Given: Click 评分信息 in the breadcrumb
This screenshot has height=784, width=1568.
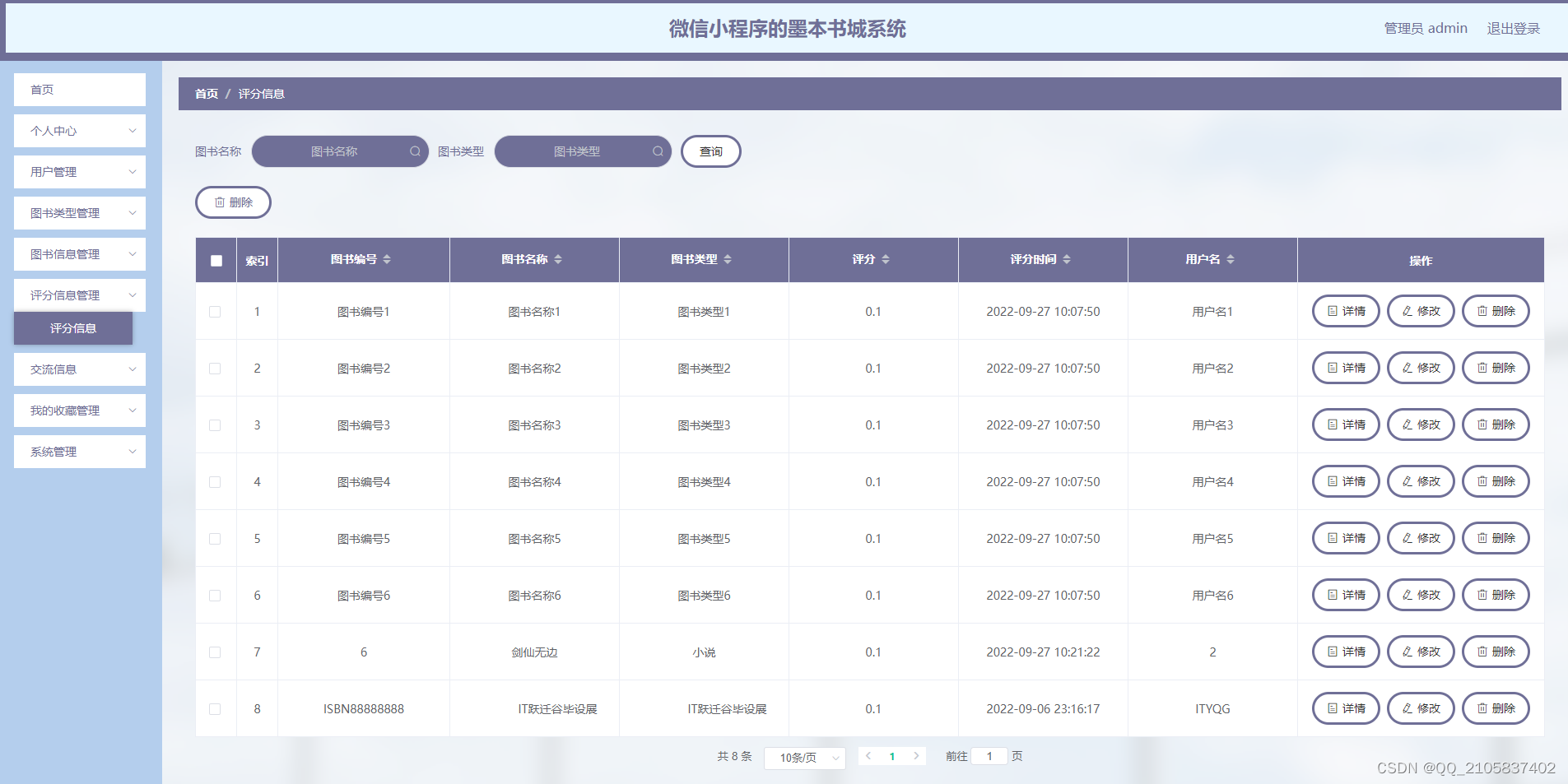Looking at the screenshot, I should (262, 94).
